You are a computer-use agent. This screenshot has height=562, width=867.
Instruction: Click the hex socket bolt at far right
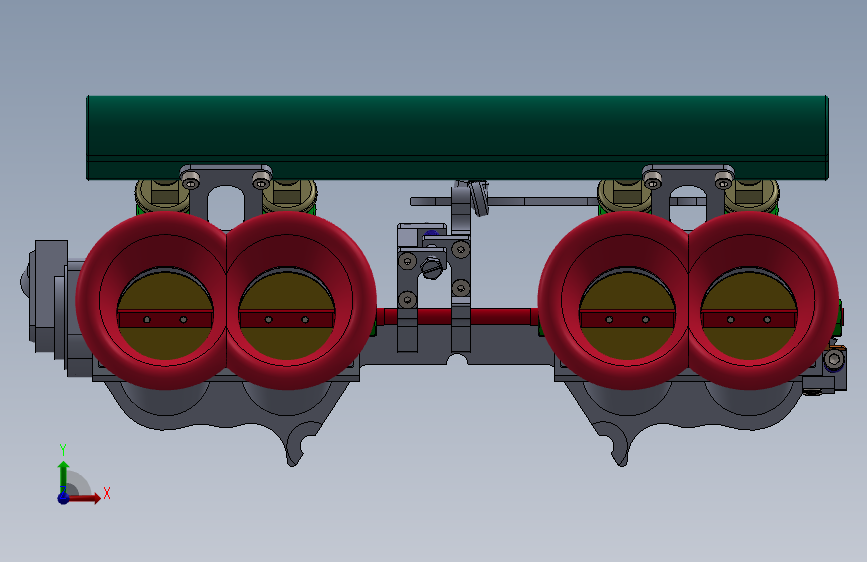(834, 360)
